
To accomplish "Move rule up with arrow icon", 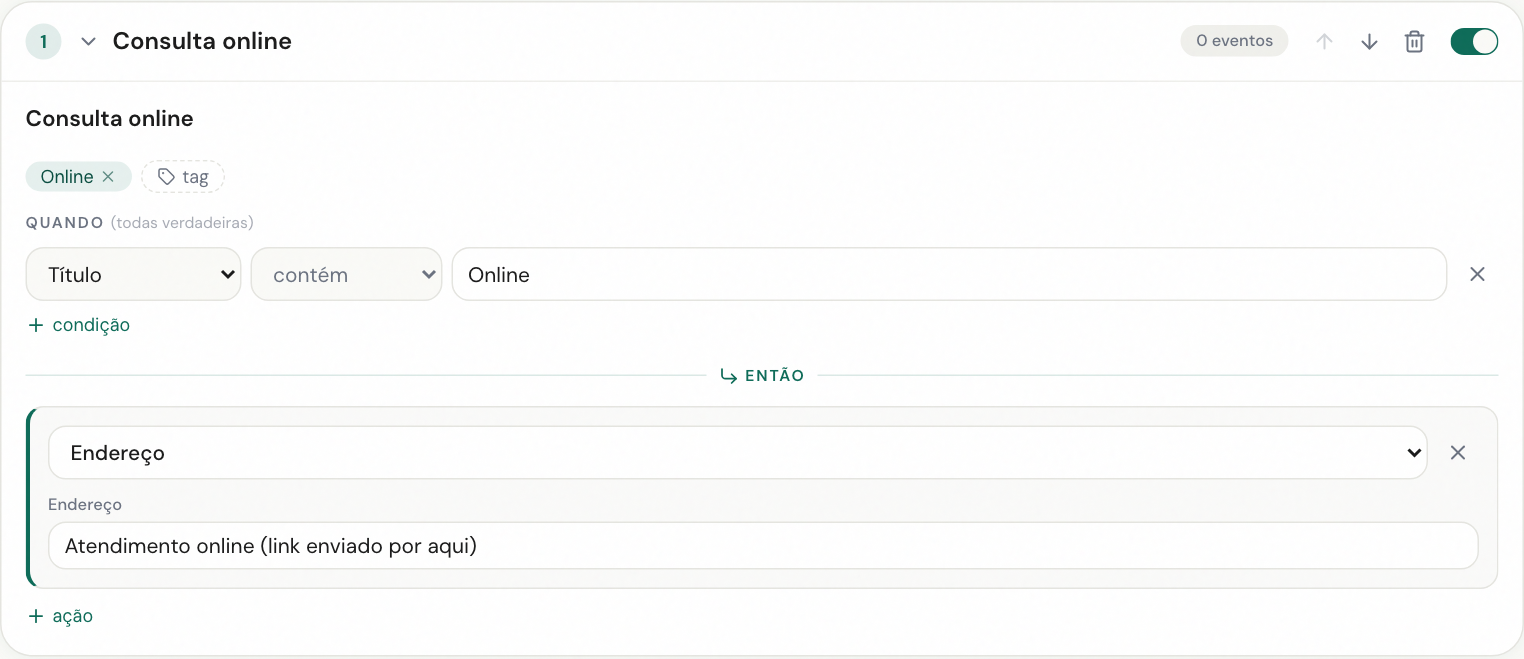I will (1325, 42).
